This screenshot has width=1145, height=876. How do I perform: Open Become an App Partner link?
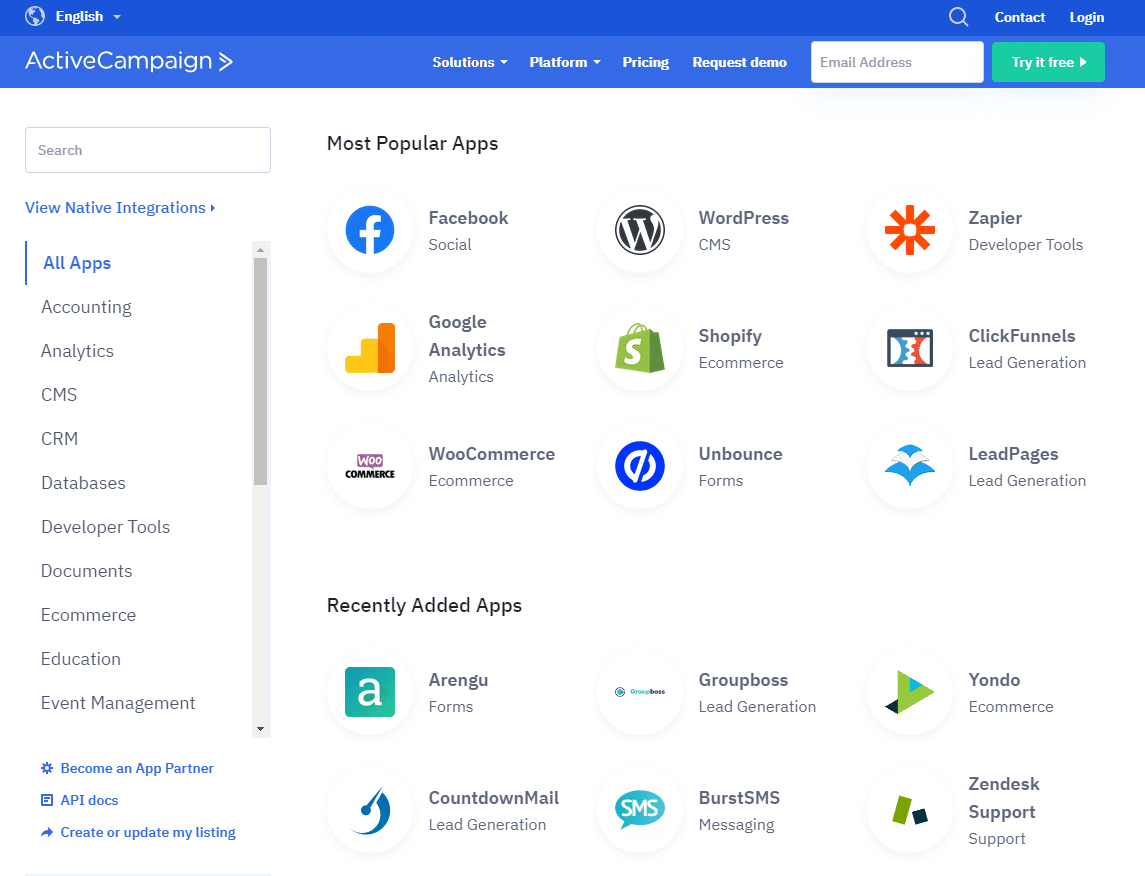pyautogui.click(x=137, y=768)
